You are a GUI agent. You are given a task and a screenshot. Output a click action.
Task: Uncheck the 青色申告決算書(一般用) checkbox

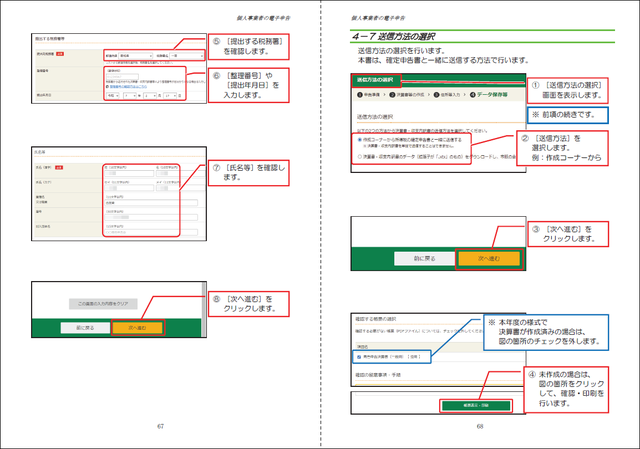click(x=359, y=357)
